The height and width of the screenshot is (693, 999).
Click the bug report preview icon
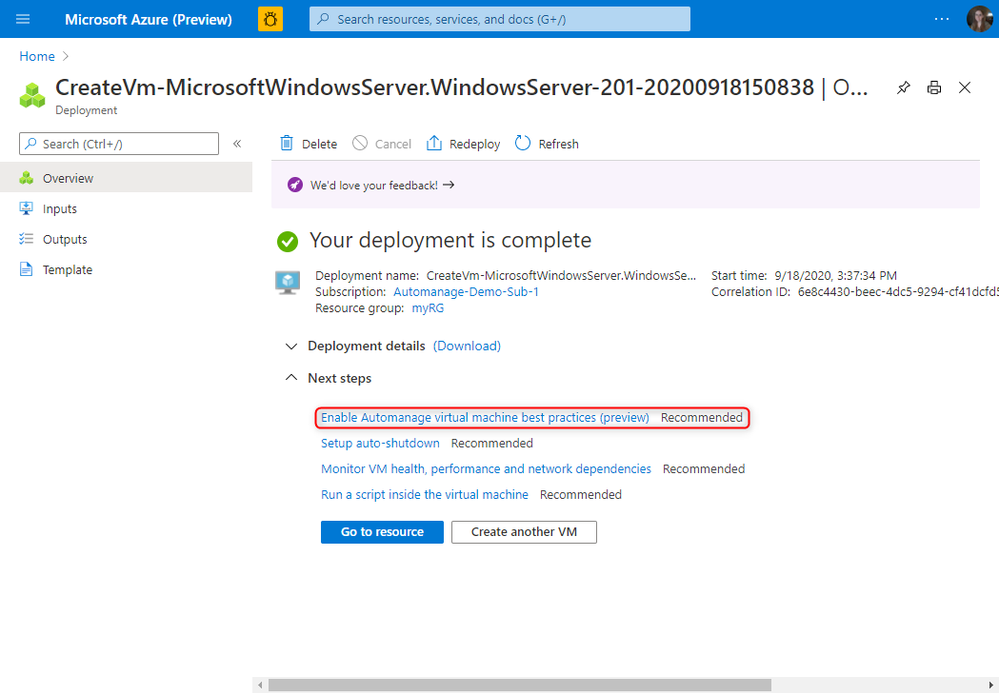pos(270,19)
